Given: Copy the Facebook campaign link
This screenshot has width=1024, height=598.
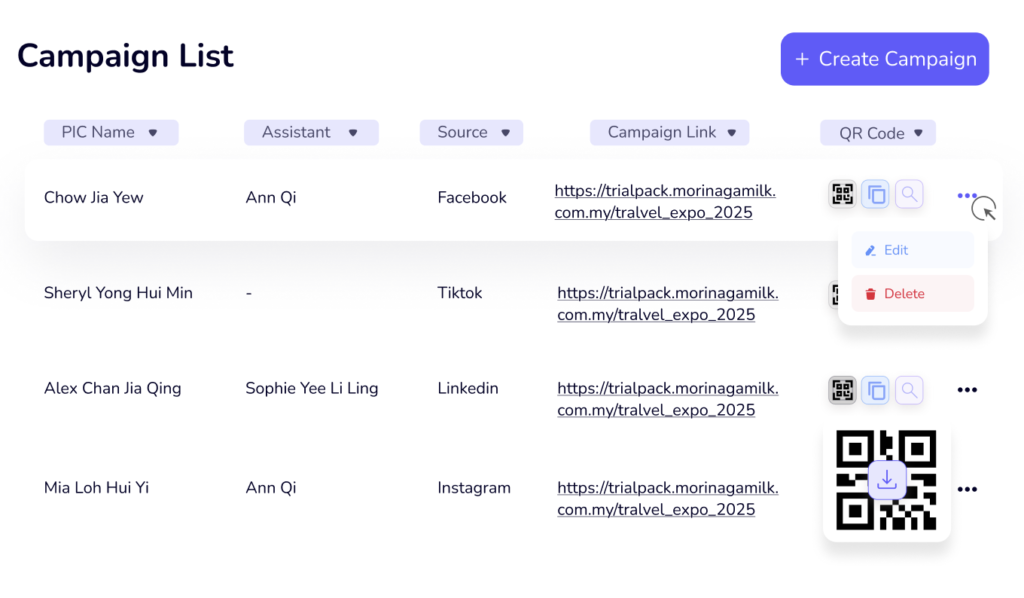Looking at the screenshot, I should 875,195.
